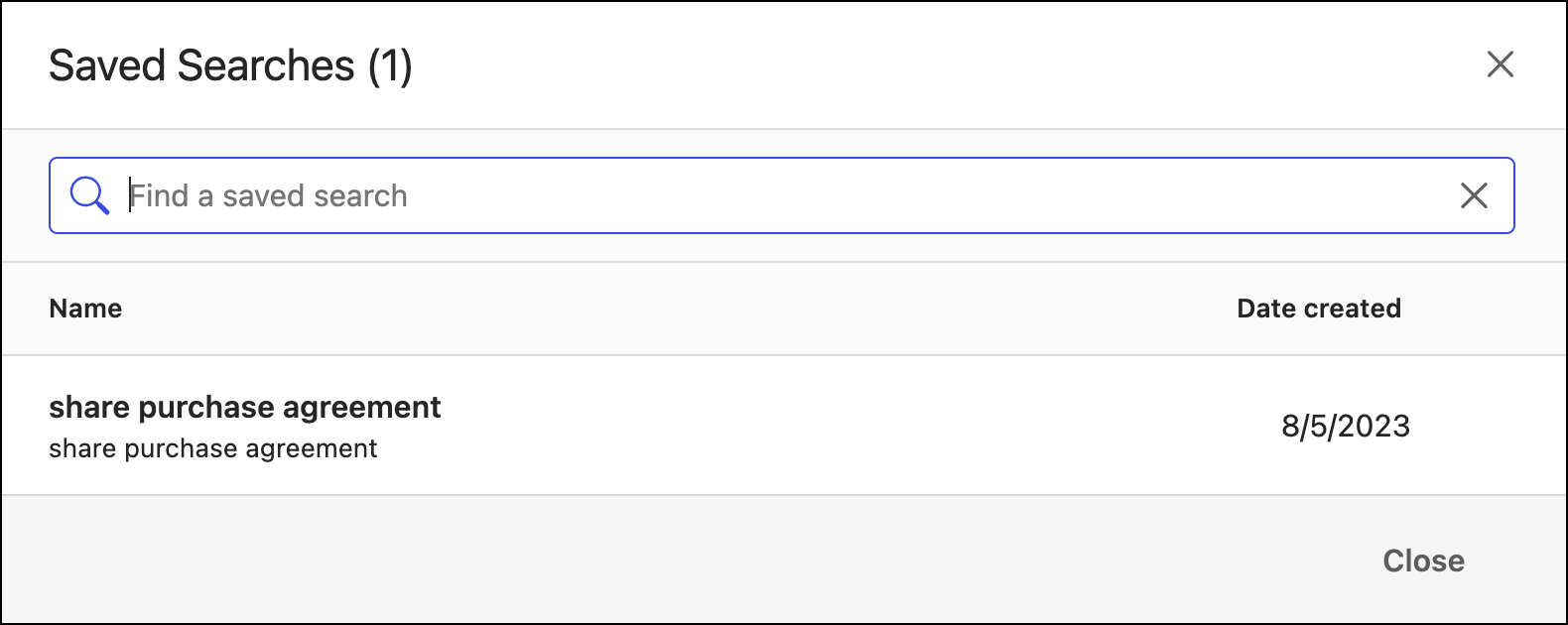This screenshot has width=1568, height=625.
Task: Click the Date created header label
Action: point(1318,309)
